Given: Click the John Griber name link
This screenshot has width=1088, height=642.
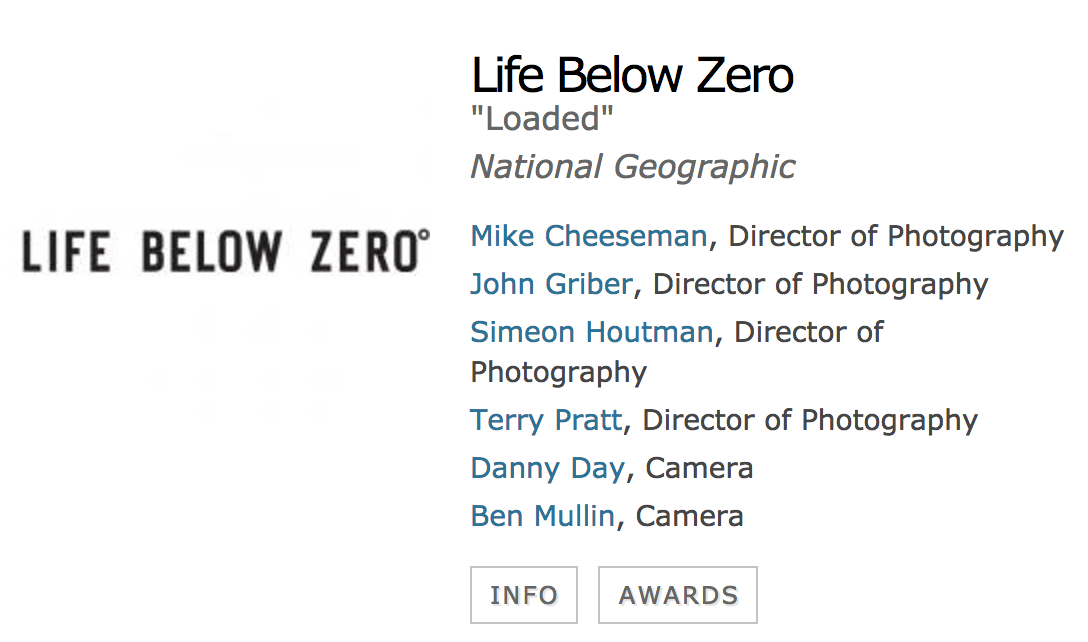Looking at the screenshot, I should coord(552,285).
